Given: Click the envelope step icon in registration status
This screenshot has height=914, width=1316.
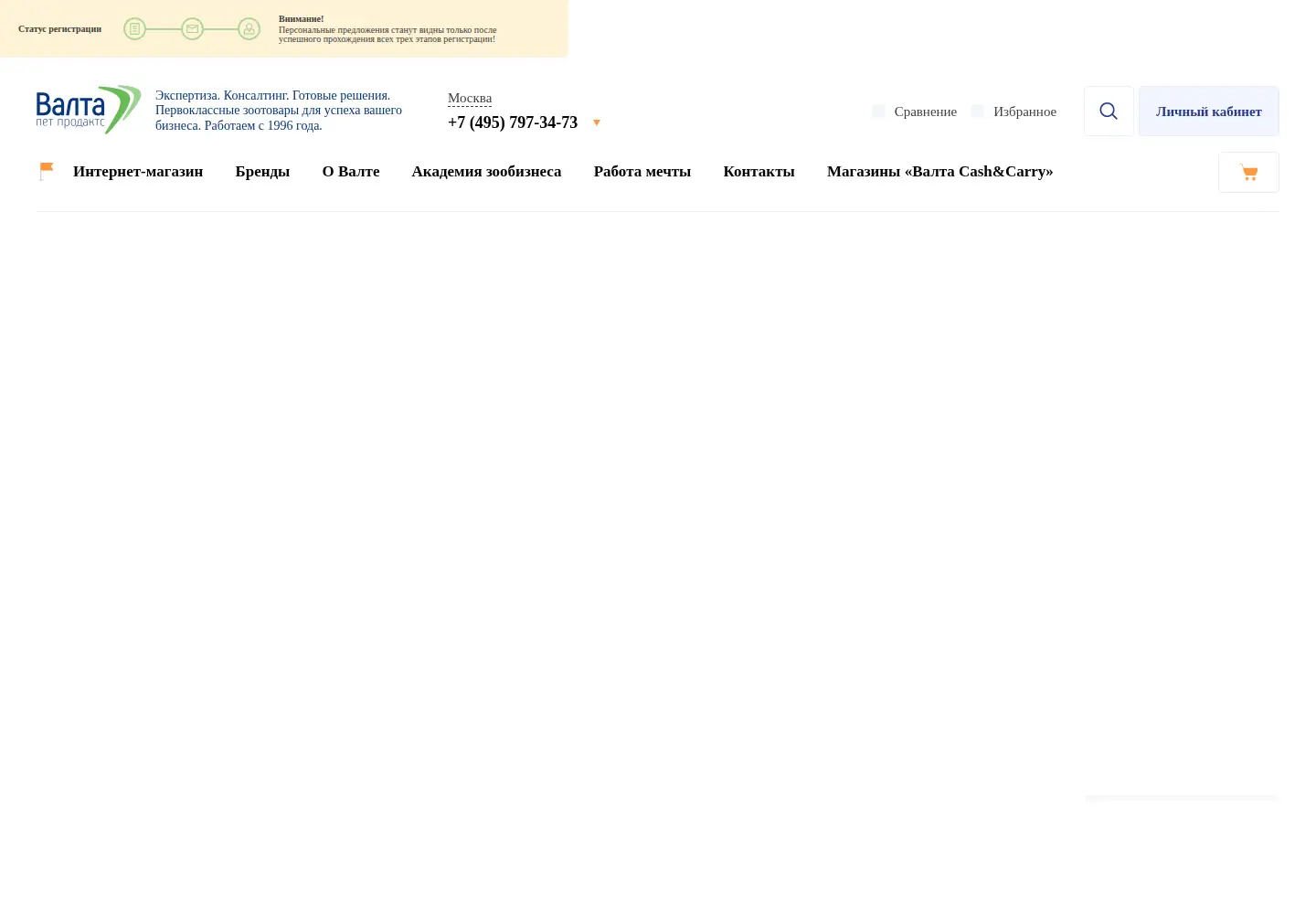Looking at the screenshot, I should coord(192,29).
